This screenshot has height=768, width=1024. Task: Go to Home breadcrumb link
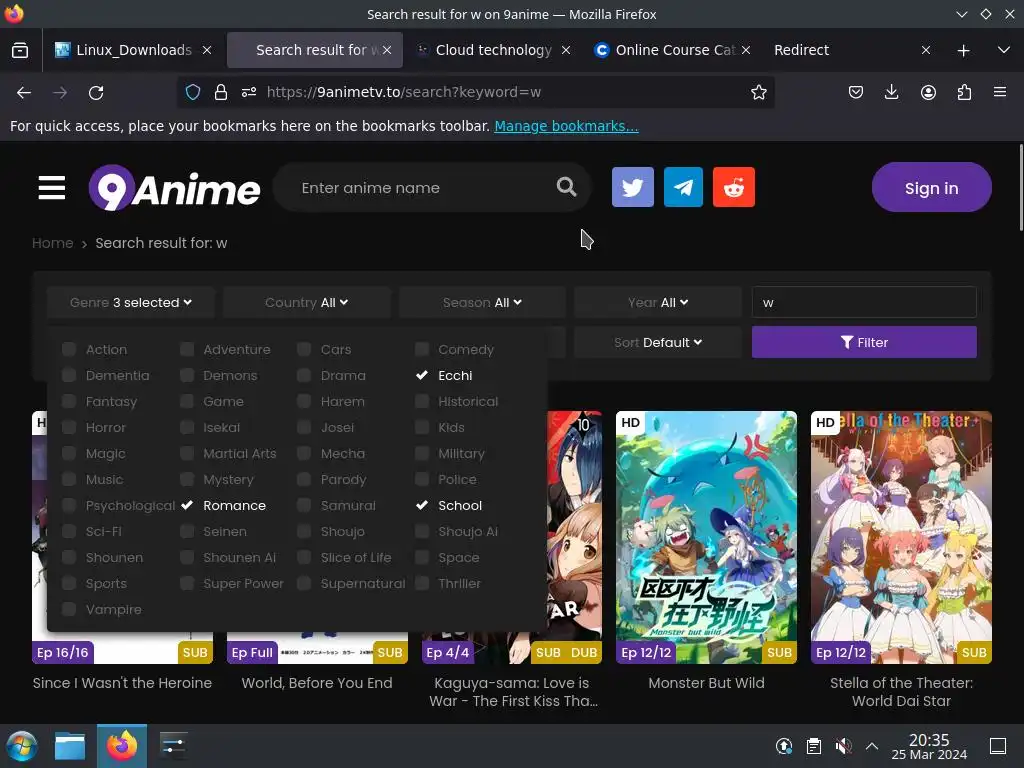[53, 243]
